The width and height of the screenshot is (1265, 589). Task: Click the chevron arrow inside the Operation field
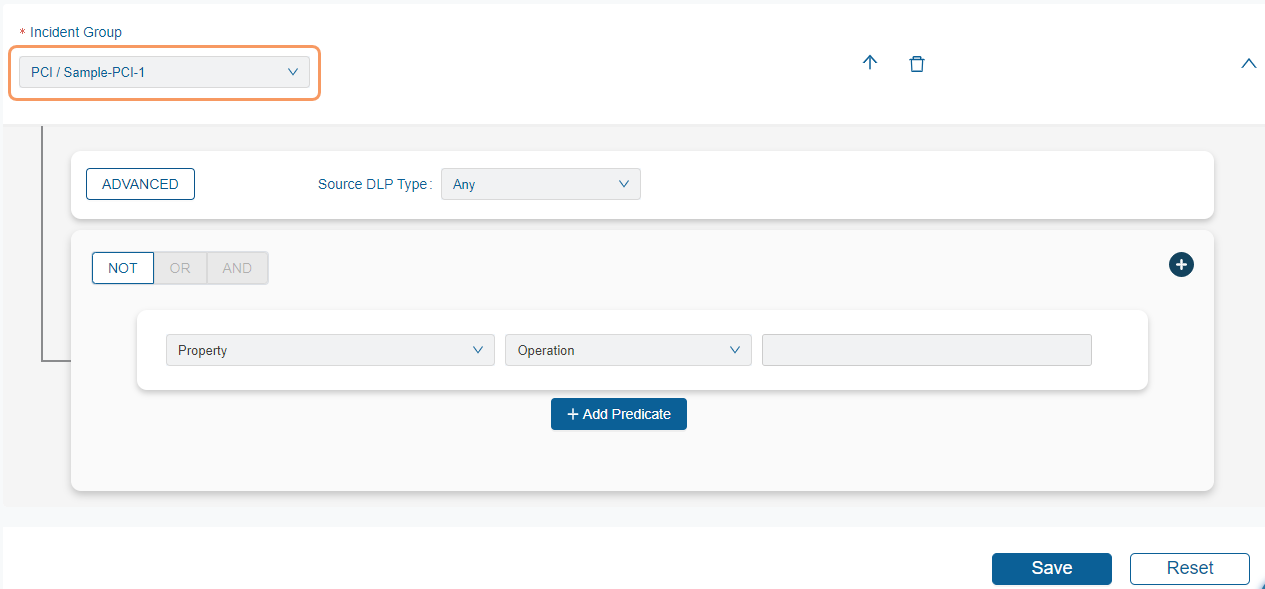pos(735,350)
